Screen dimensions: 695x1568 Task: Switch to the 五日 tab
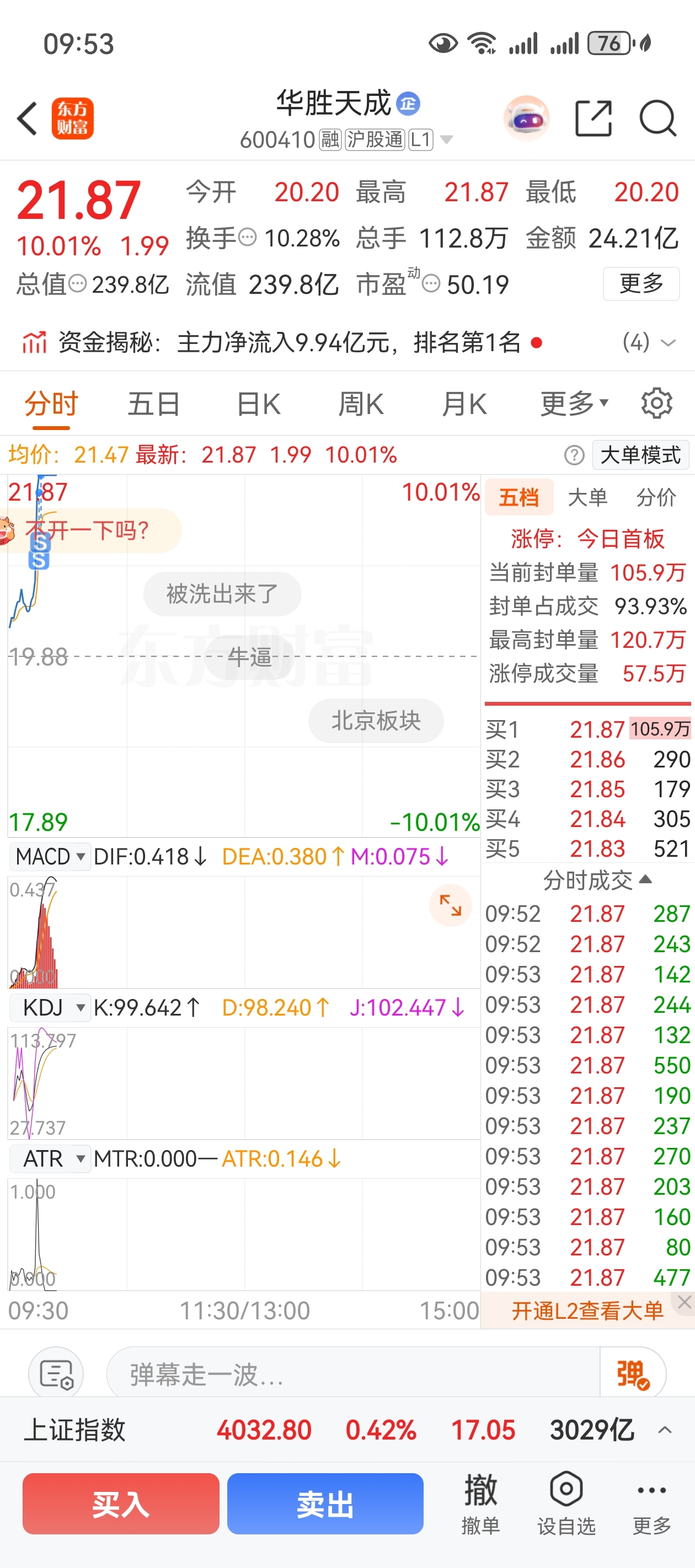pyautogui.click(x=153, y=403)
